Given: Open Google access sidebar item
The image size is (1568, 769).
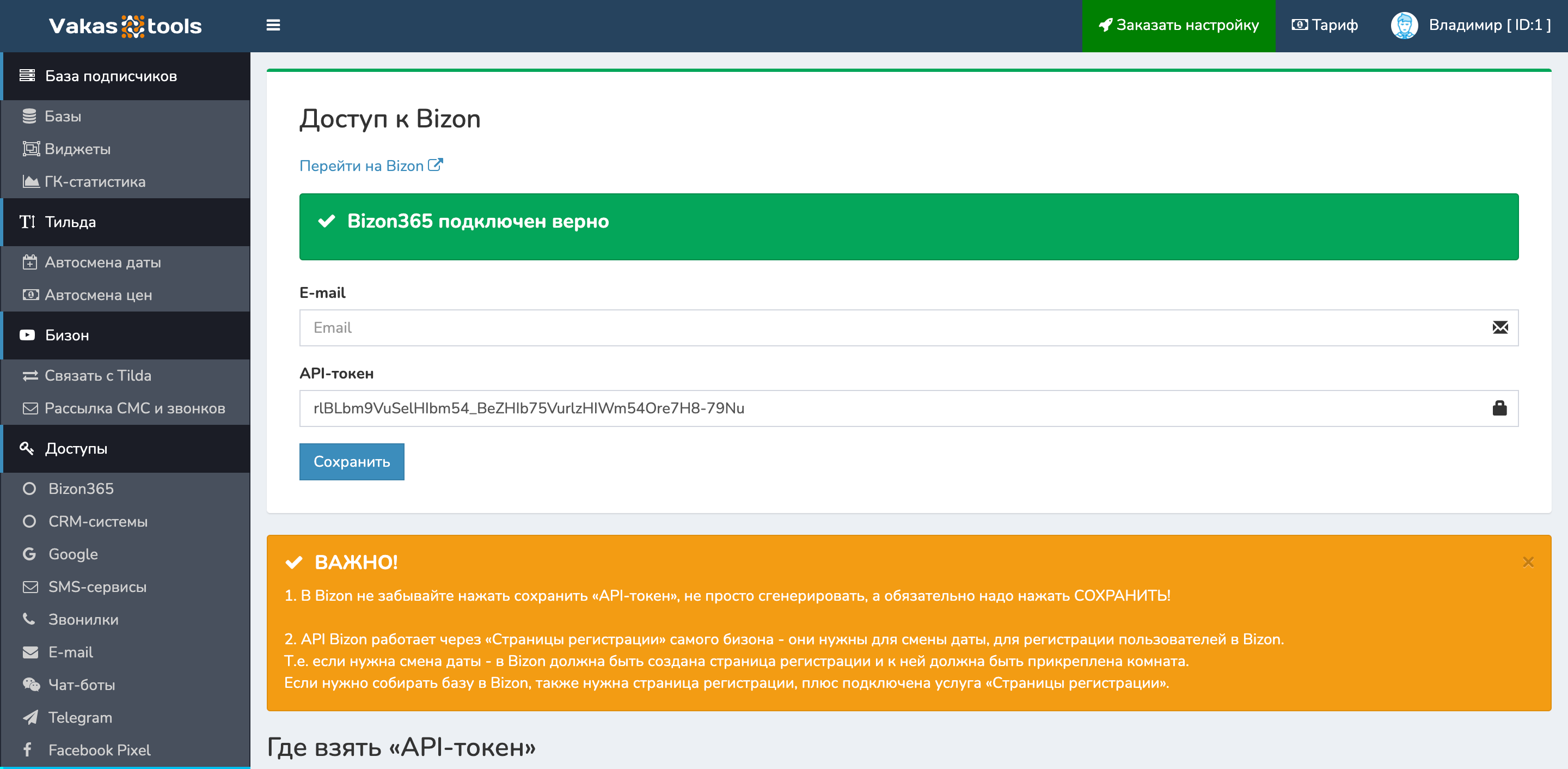Looking at the screenshot, I should [73, 554].
